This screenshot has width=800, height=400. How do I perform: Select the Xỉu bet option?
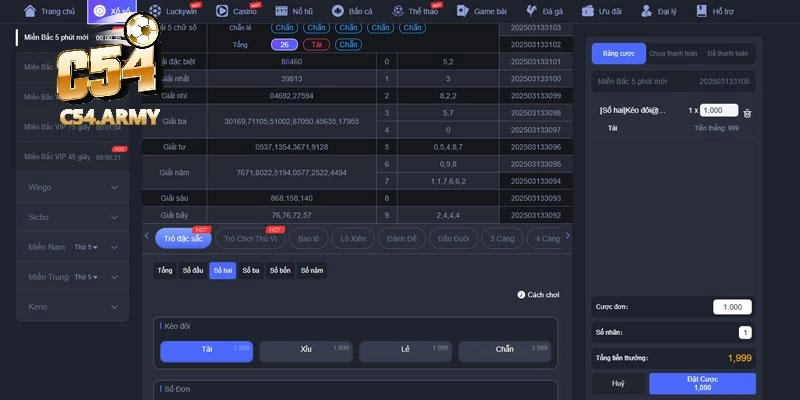click(x=305, y=351)
